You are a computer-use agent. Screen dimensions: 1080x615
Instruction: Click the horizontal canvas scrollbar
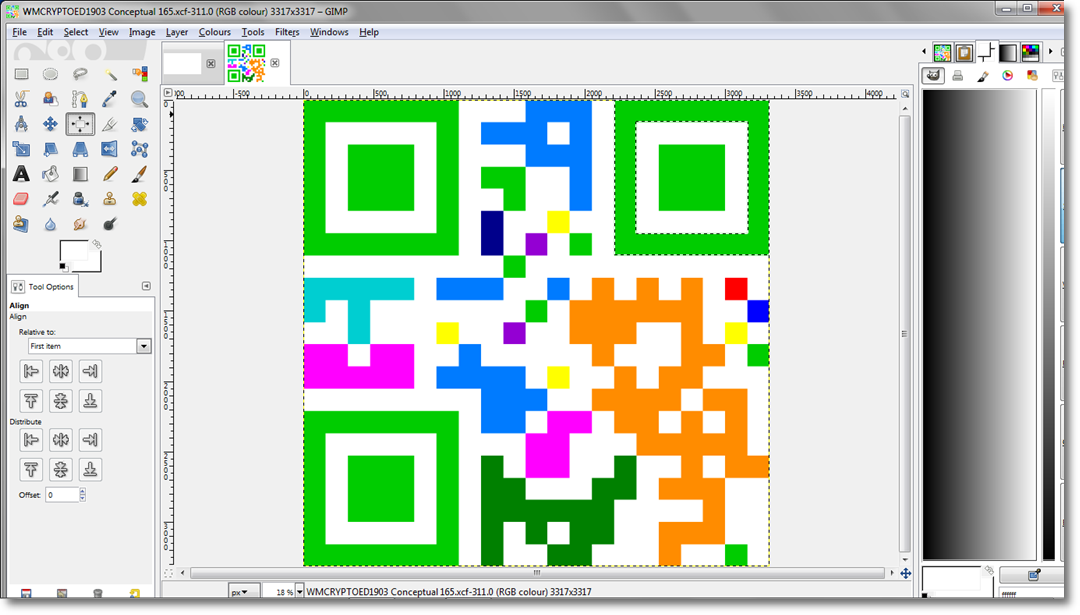537,573
